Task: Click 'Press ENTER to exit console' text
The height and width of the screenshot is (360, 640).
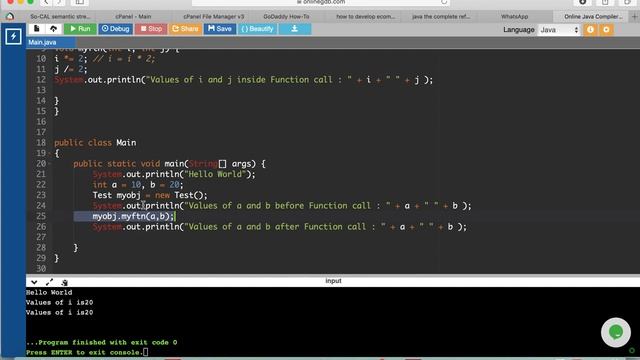Action: pos(84,352)
